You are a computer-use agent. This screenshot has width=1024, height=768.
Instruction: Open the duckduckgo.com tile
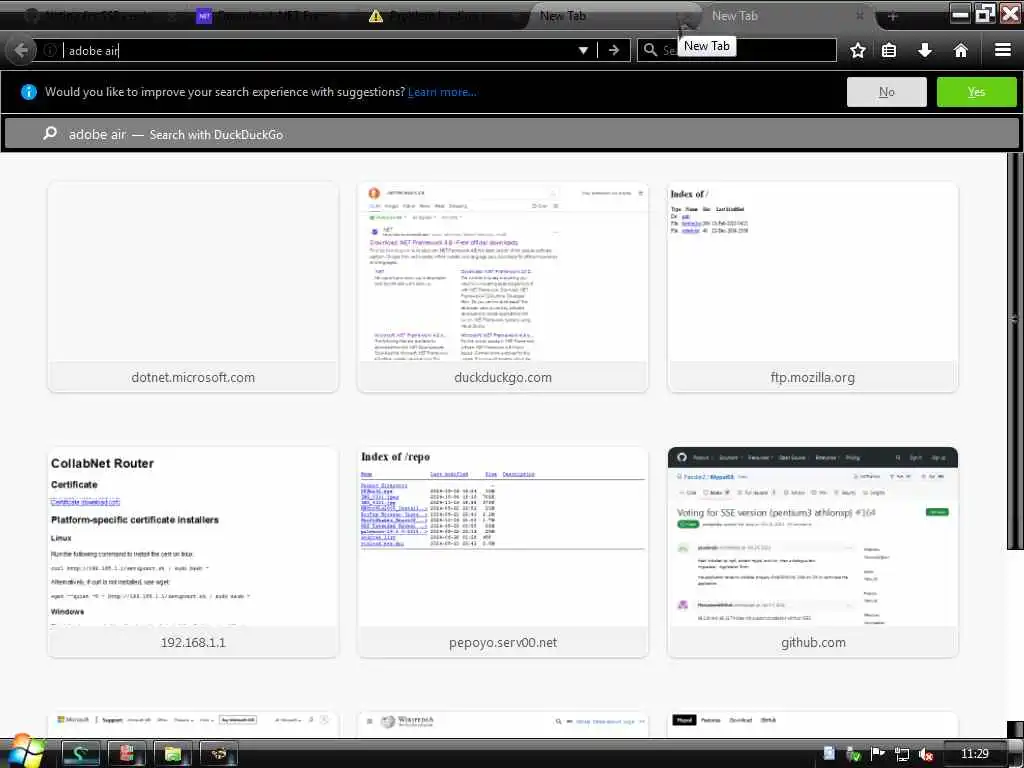[x=503, y=287]
